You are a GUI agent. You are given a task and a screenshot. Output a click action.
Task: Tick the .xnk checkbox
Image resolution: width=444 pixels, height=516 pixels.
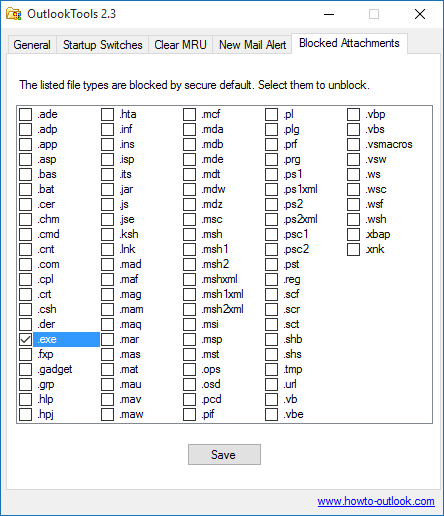point(353,249)
